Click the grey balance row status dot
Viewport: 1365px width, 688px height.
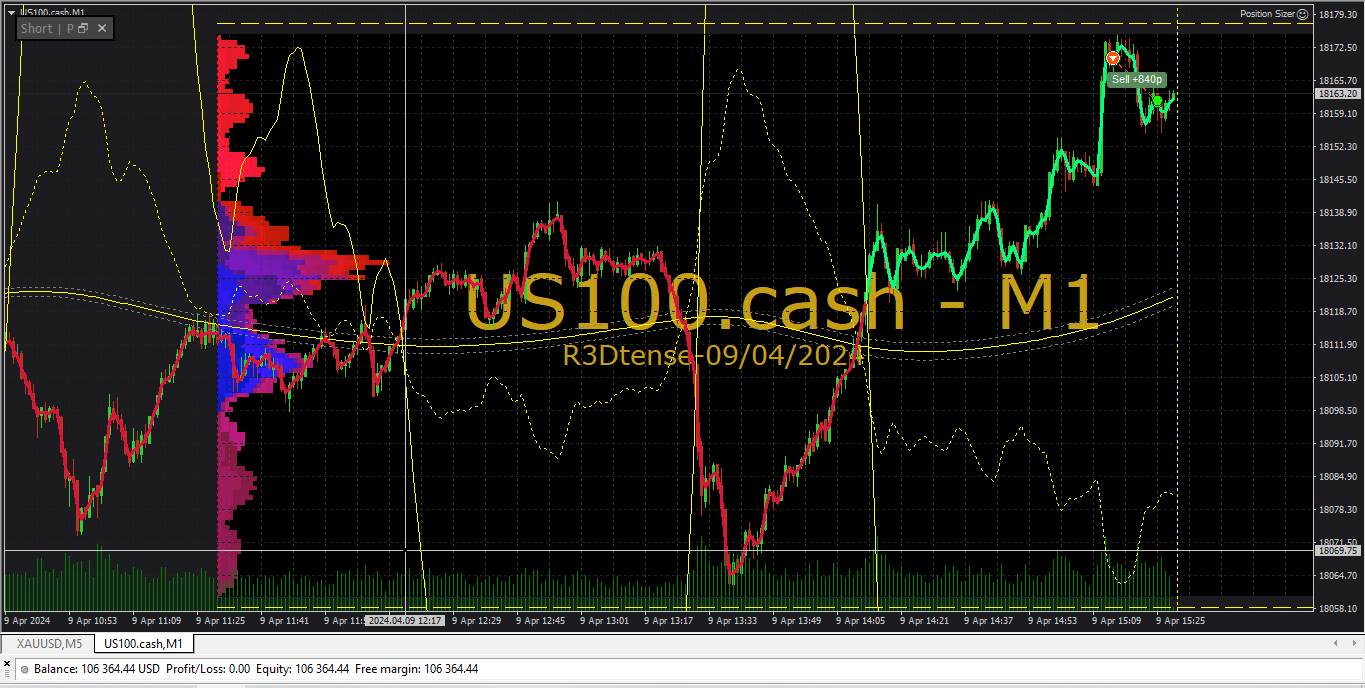(24, 669)
